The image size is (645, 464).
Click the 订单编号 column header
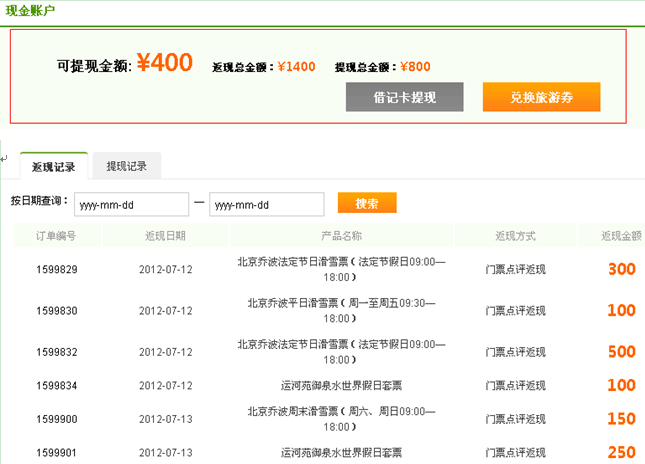(x=56, y=236)
